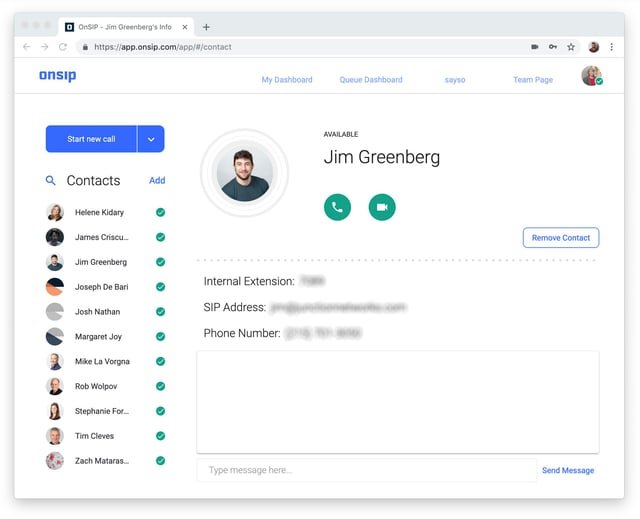The image size is (640, 519).
Task: Expand the Start new call dropdown arrow
Action: (x=151, y=139)
